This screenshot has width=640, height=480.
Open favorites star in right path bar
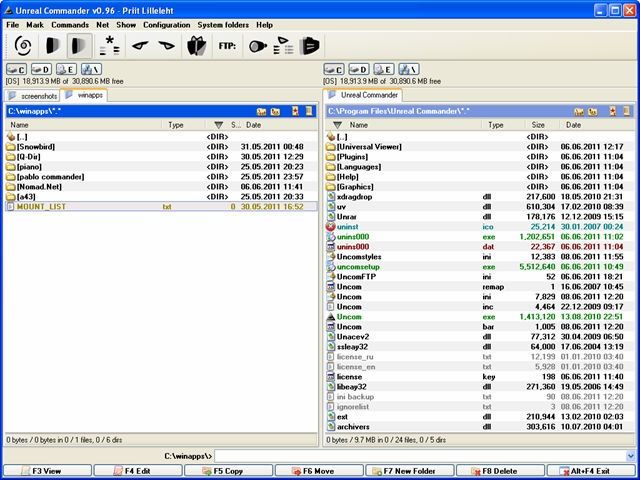pos(613,111)
